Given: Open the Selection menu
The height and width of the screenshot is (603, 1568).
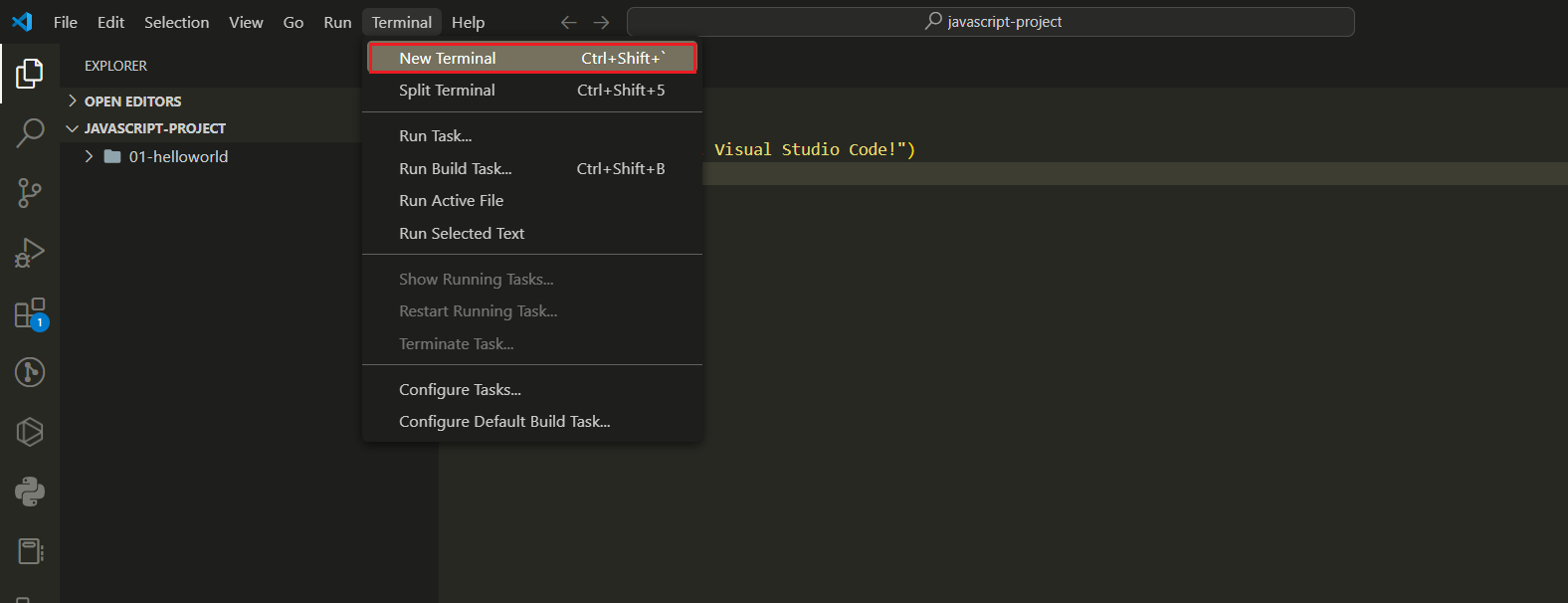Looking at the screenshot, I should (x=176, y=22).
